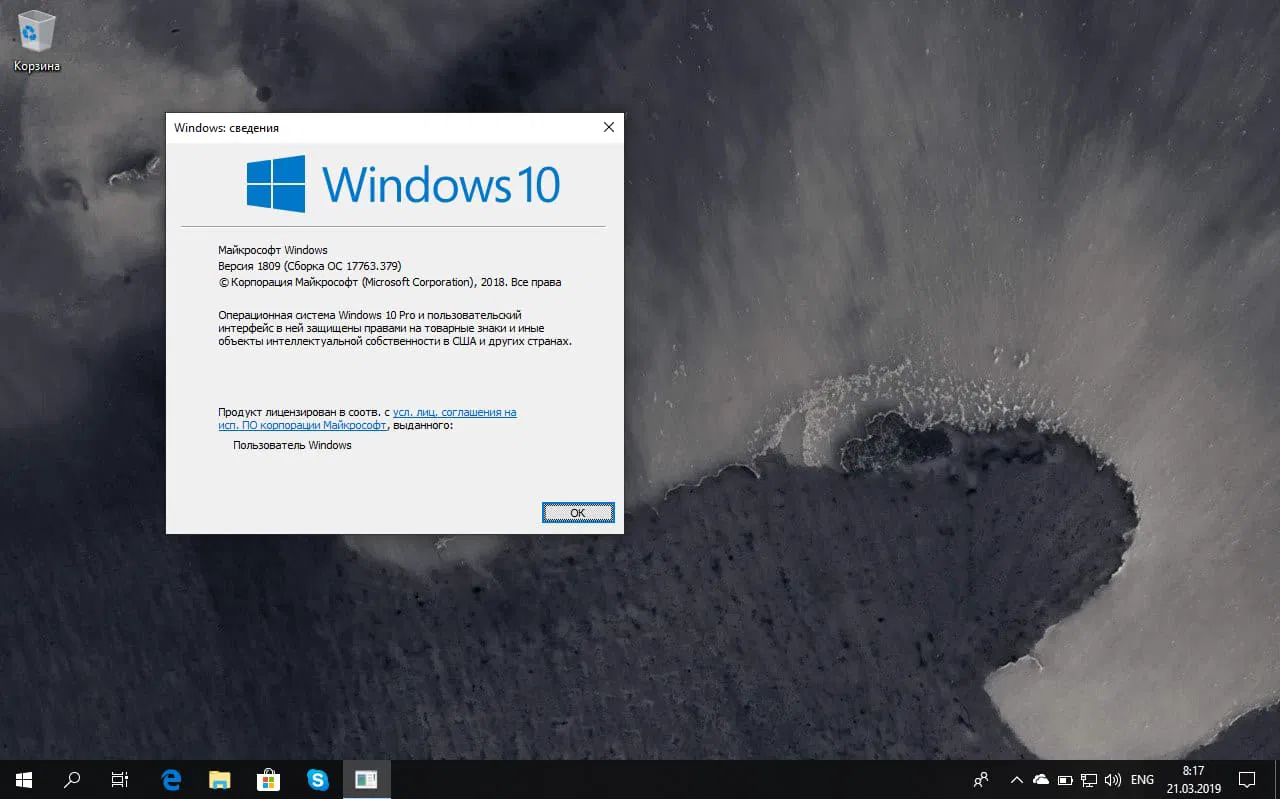The height and width of the screenshot is (799, 1280).
Task: Switch the ENG keyboard language
Action: [1142, 779]
